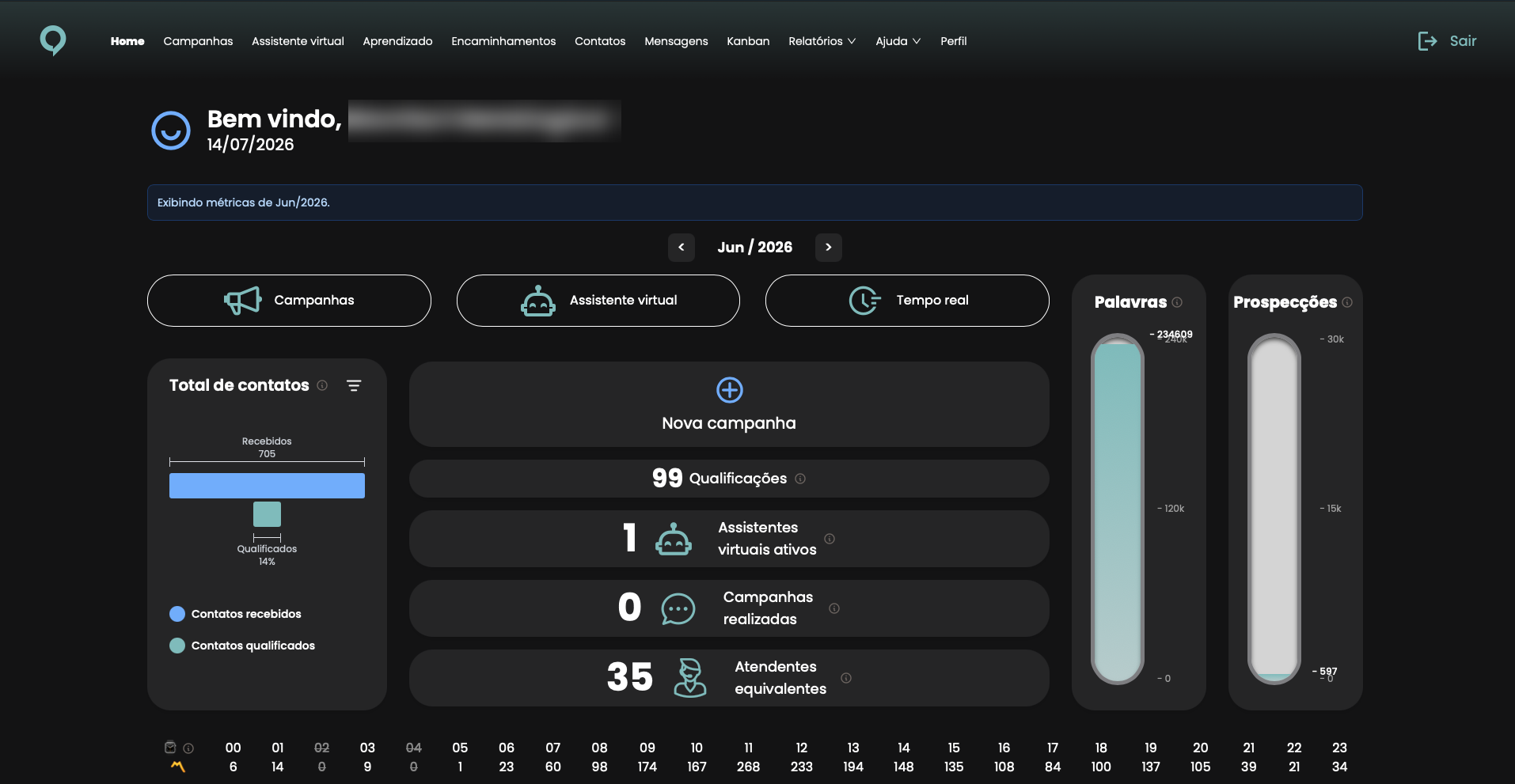Go to next month arrow

(829, 248)
